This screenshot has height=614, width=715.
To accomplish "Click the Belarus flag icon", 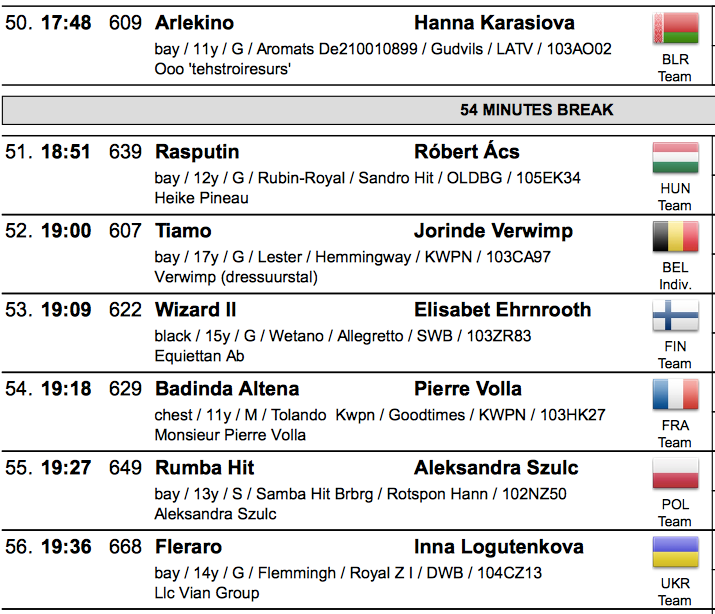I will (675, 29).
